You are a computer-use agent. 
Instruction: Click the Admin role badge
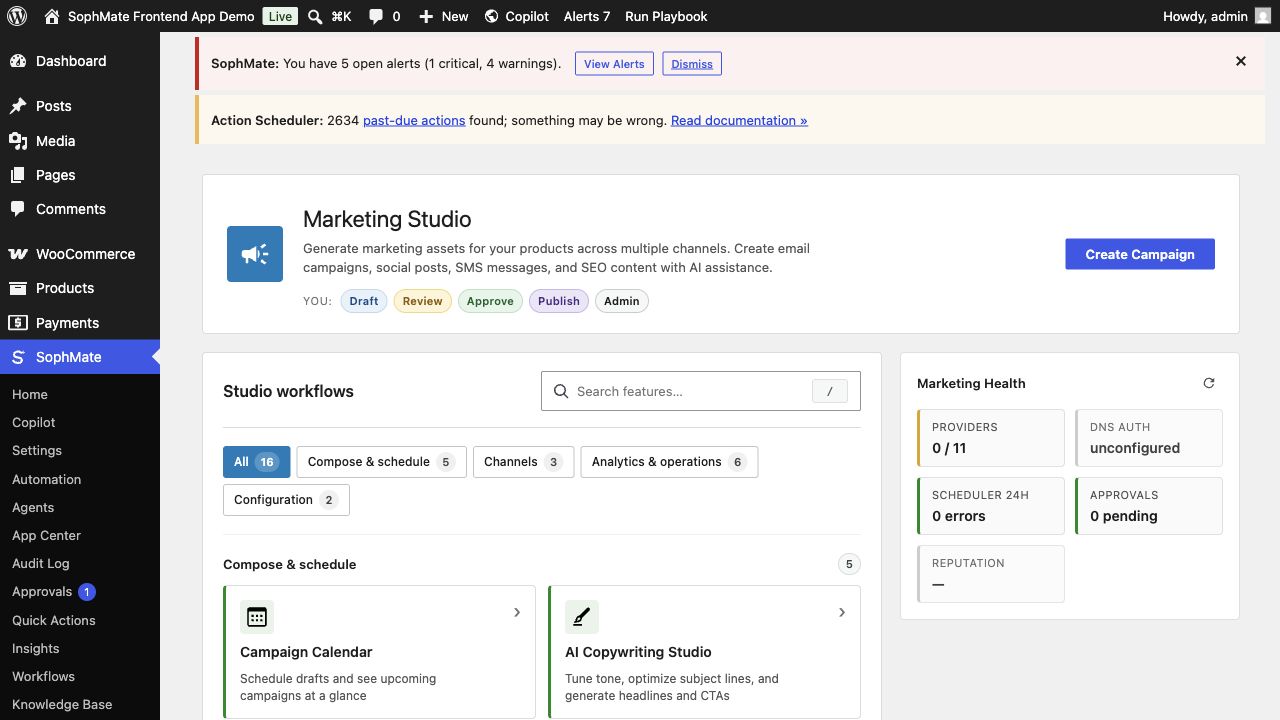tap(622, 301)
